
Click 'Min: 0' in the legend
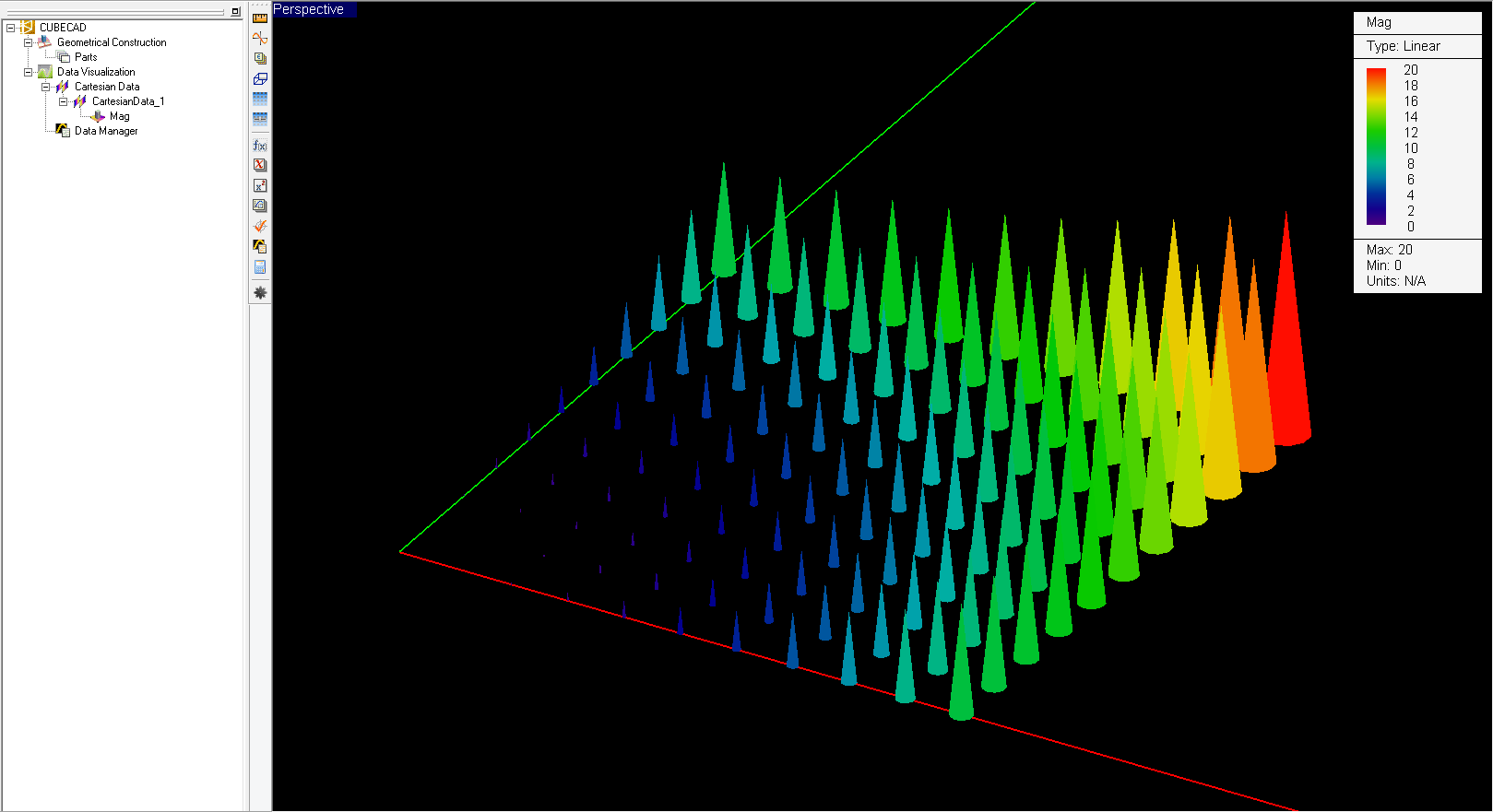1383,265
